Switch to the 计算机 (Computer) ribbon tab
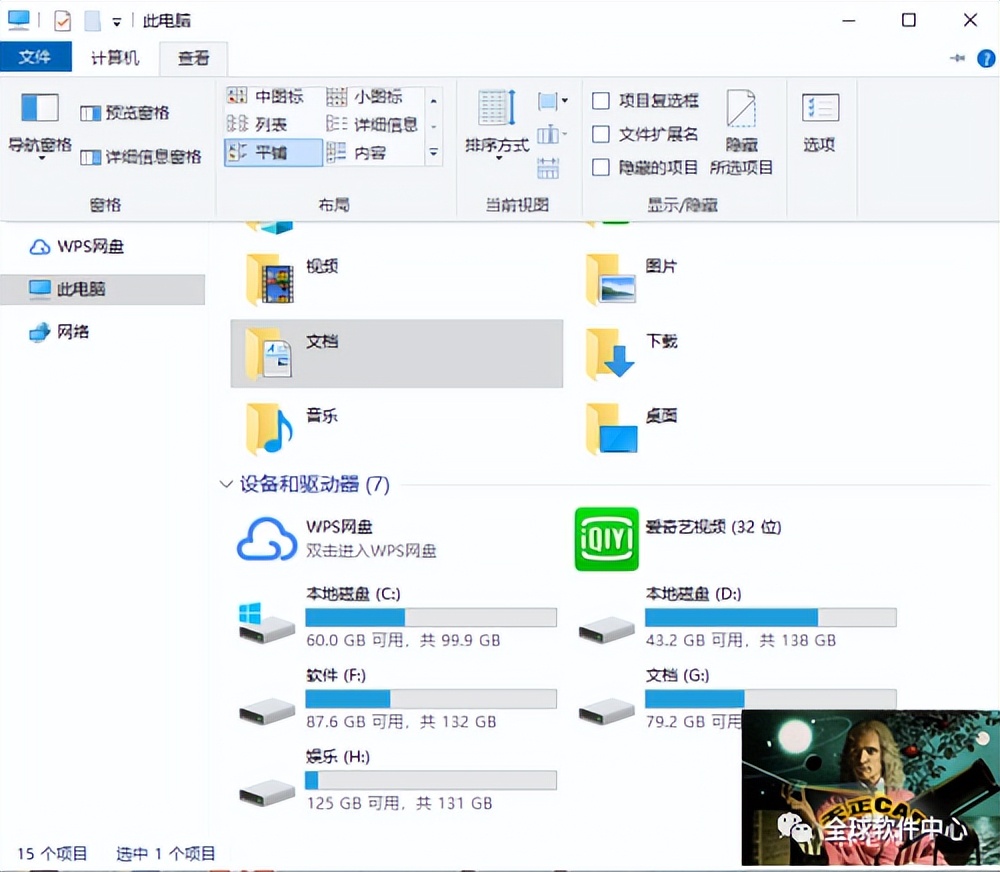1000x872 pixels. [x=114, y=57]
